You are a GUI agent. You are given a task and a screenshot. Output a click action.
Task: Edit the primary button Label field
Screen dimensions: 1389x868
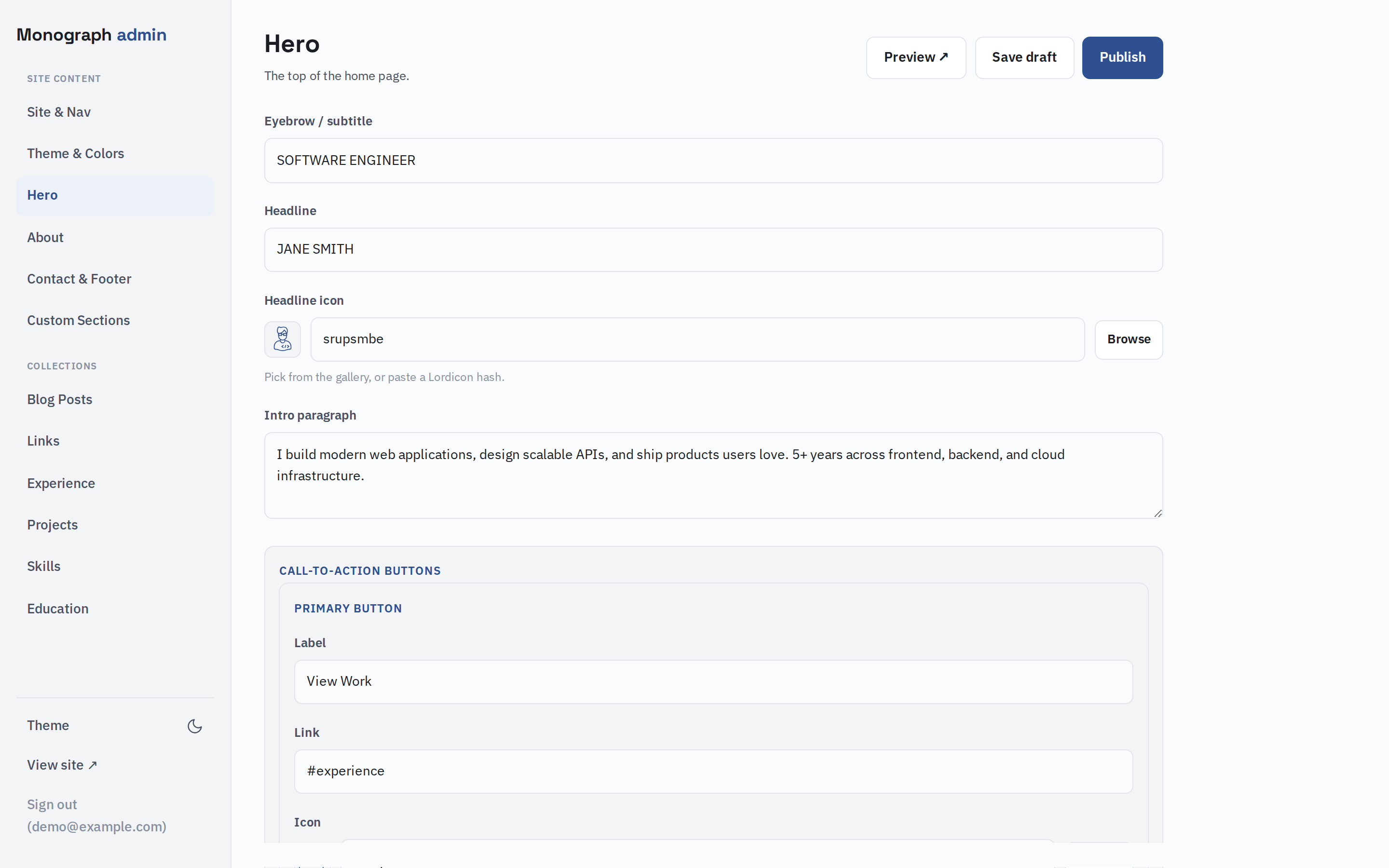pos(713,681)
